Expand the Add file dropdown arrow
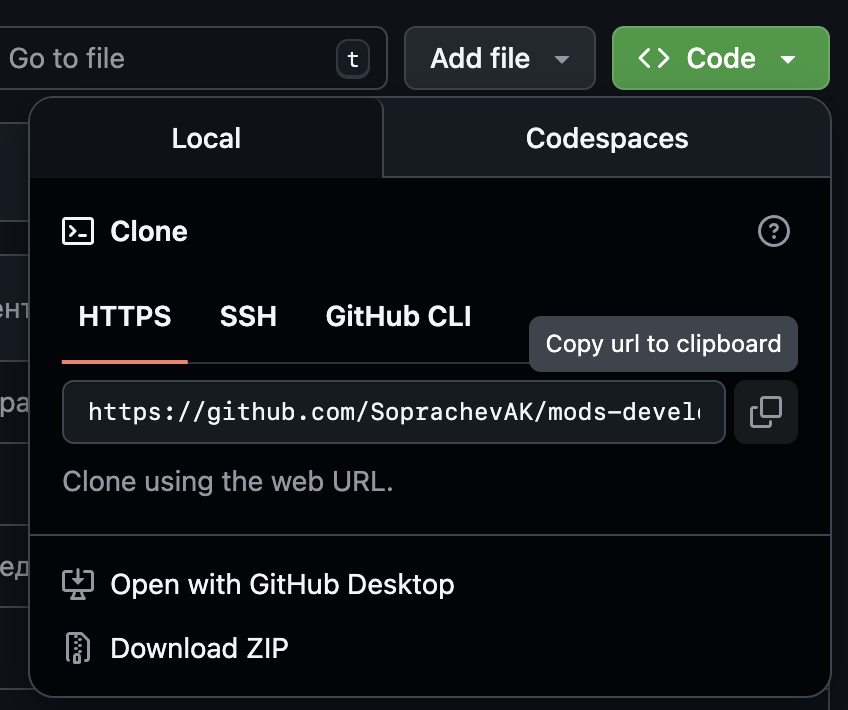The width and height of the screenshot is (848, 710). click(562, 59)
